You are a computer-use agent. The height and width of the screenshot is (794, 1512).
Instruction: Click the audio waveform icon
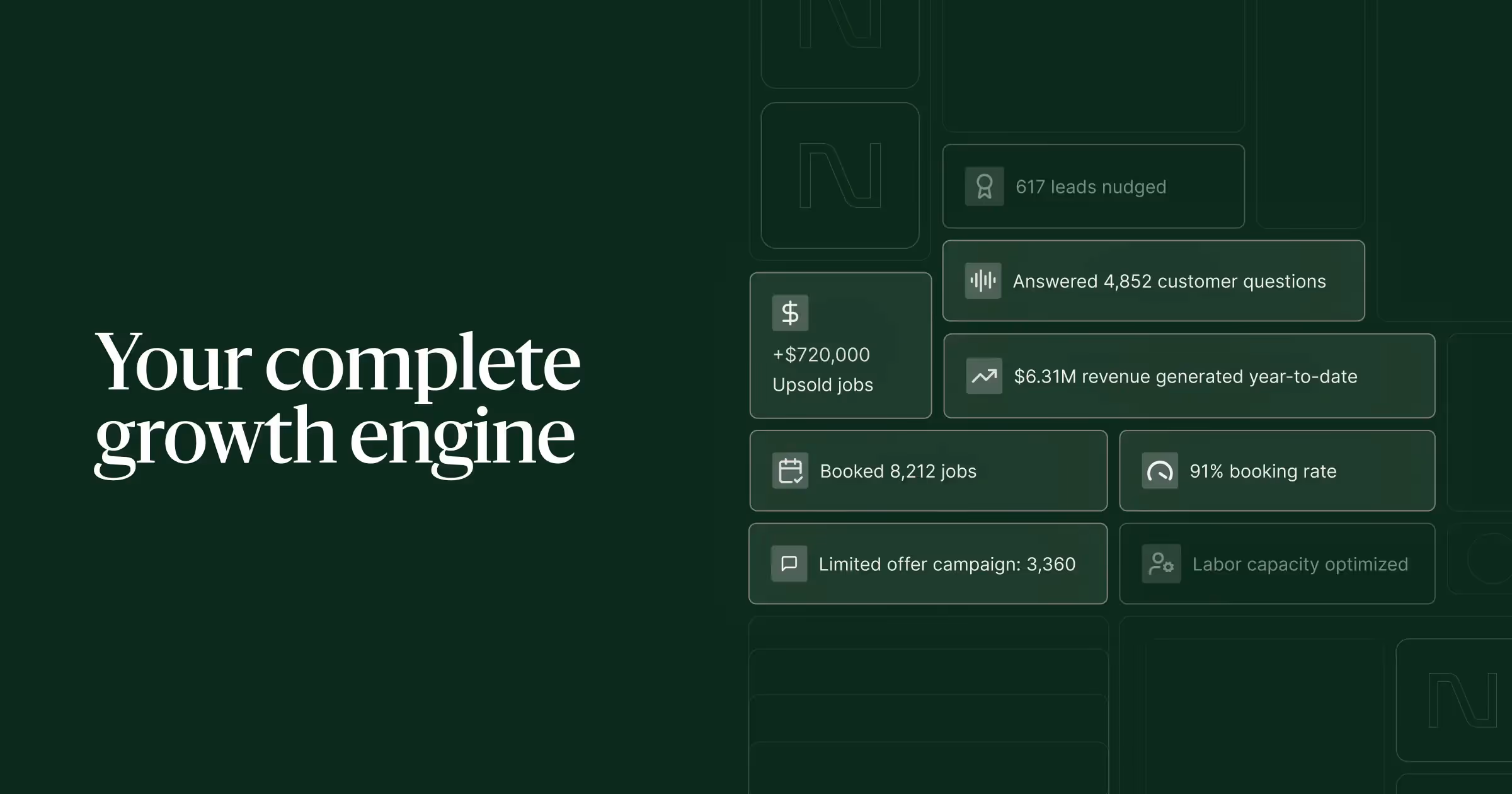983,280
